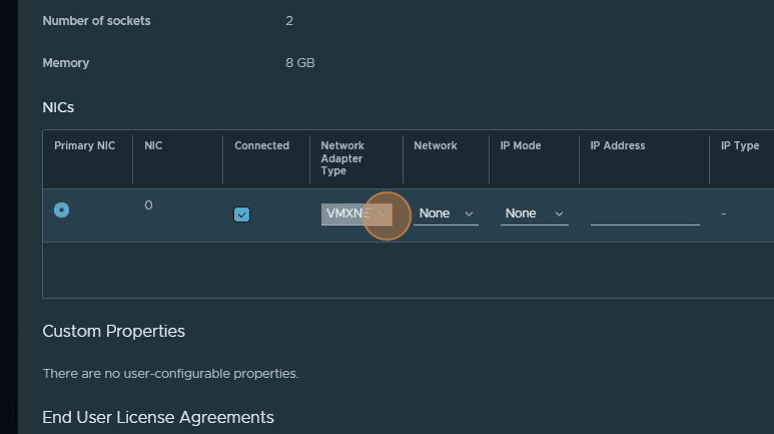Click the Number of sockets label

tap(96, 21)
